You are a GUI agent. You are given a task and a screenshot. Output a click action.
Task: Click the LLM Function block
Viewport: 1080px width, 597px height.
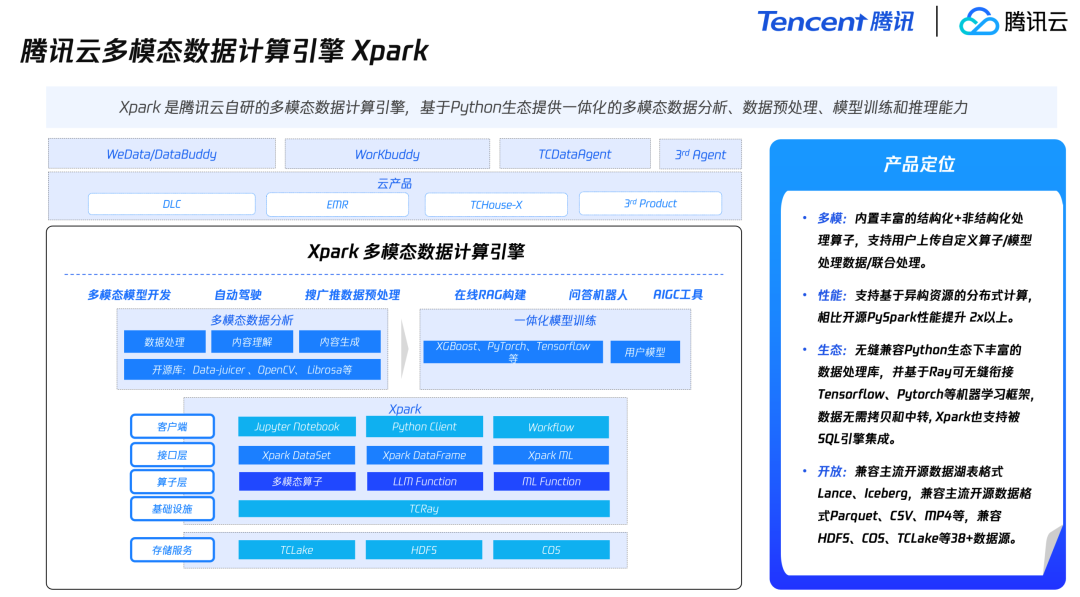point(424,481)
